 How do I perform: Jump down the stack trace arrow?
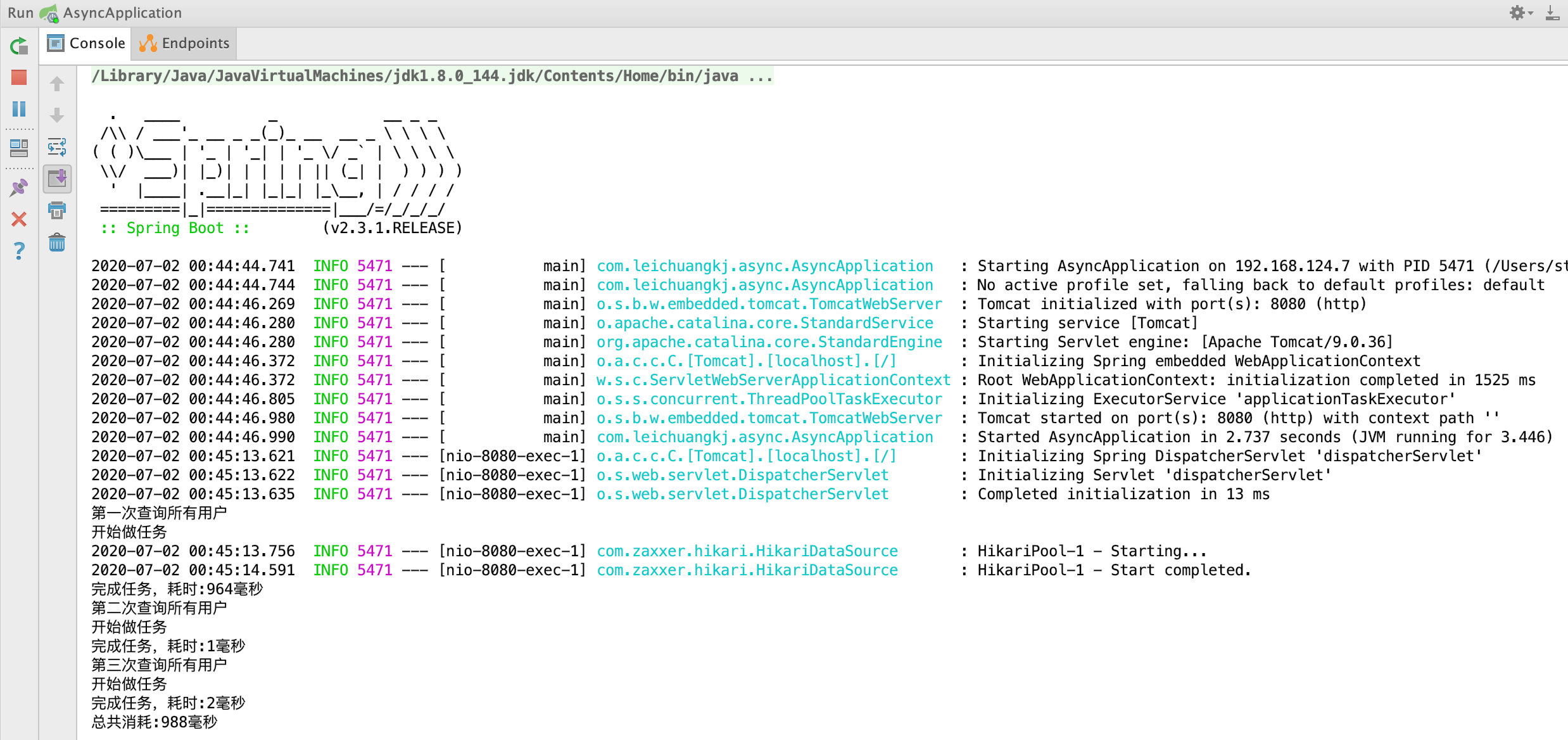(57, 115)
